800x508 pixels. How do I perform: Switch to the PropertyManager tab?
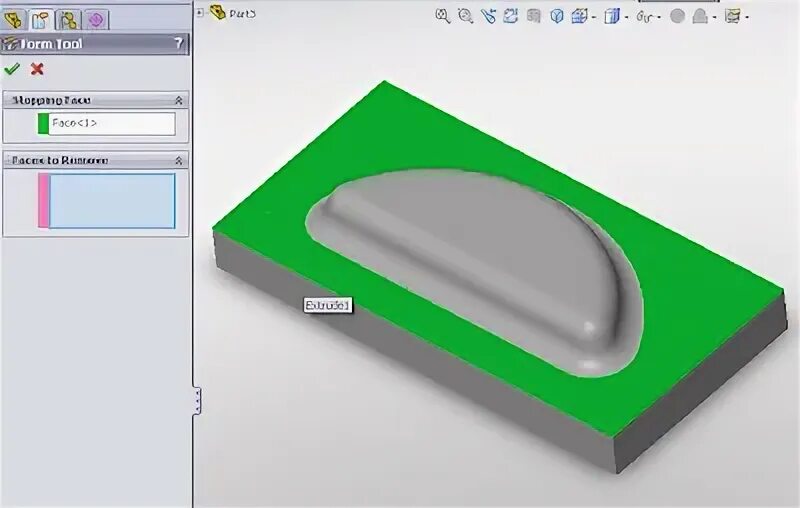41,20
